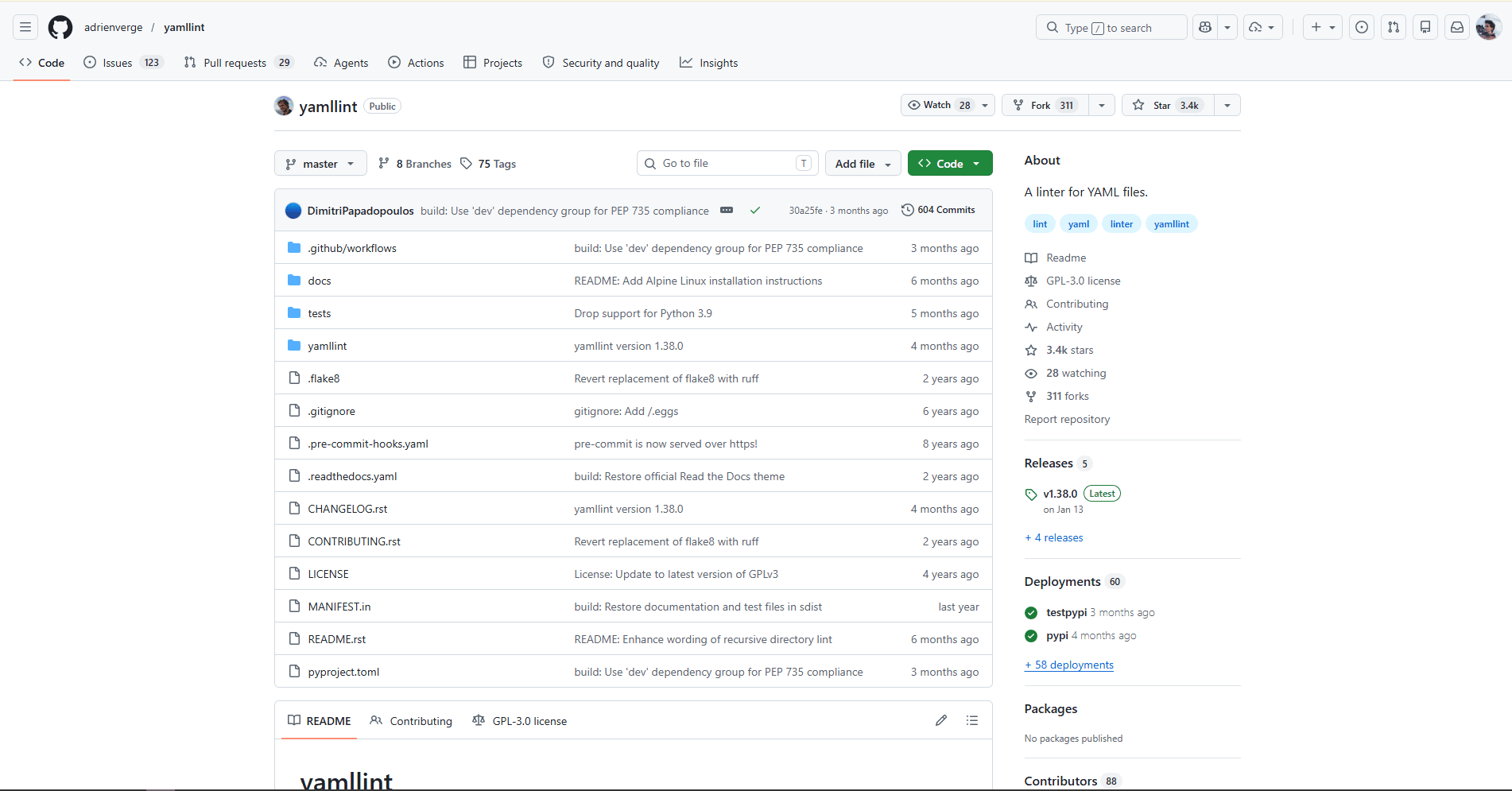Image resolution: width=1512 pixels, height=791 pixels.
Task: Open the issues icon in header
Action: (1362, 27)
